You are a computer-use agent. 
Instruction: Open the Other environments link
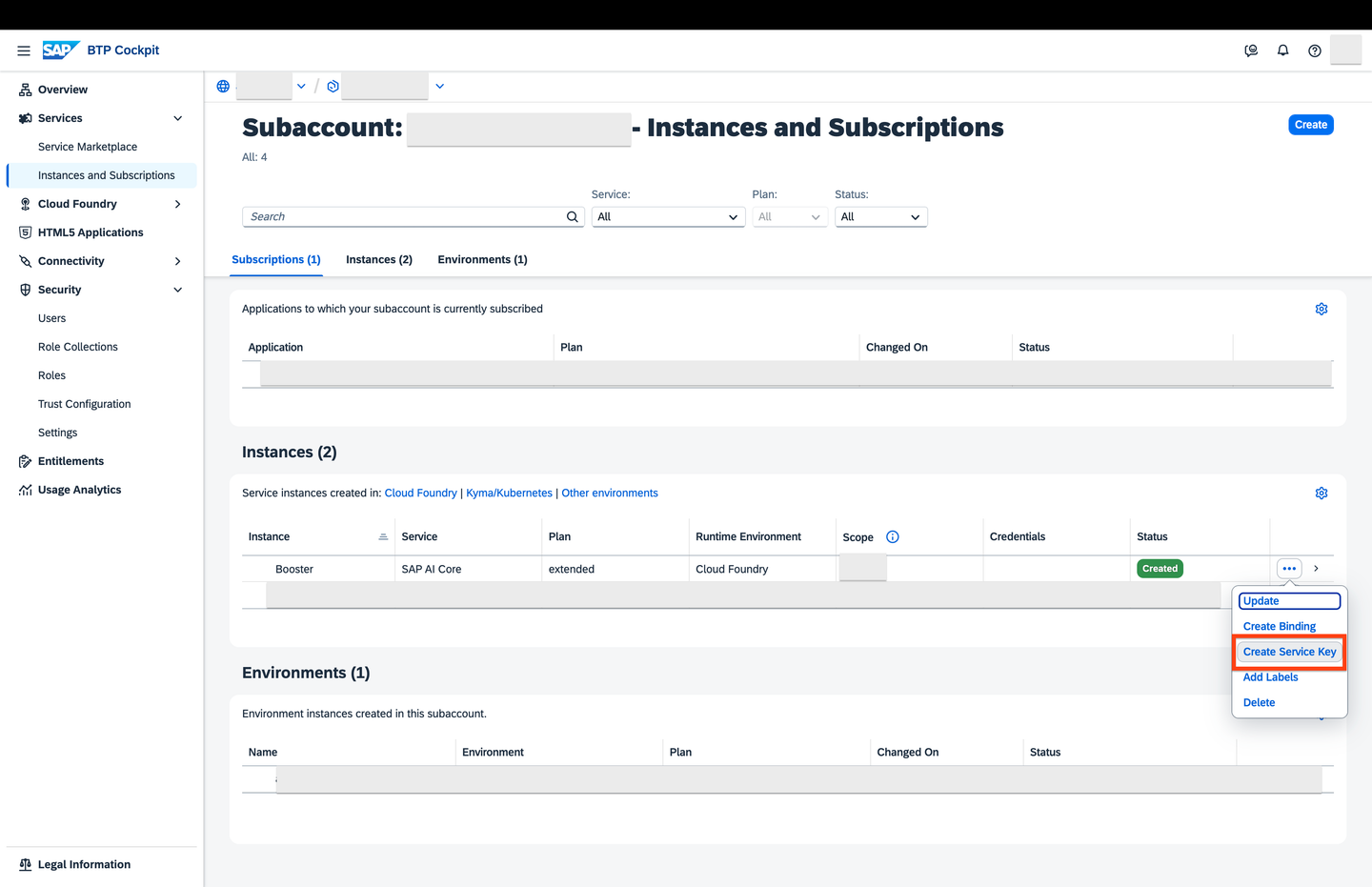610,493
